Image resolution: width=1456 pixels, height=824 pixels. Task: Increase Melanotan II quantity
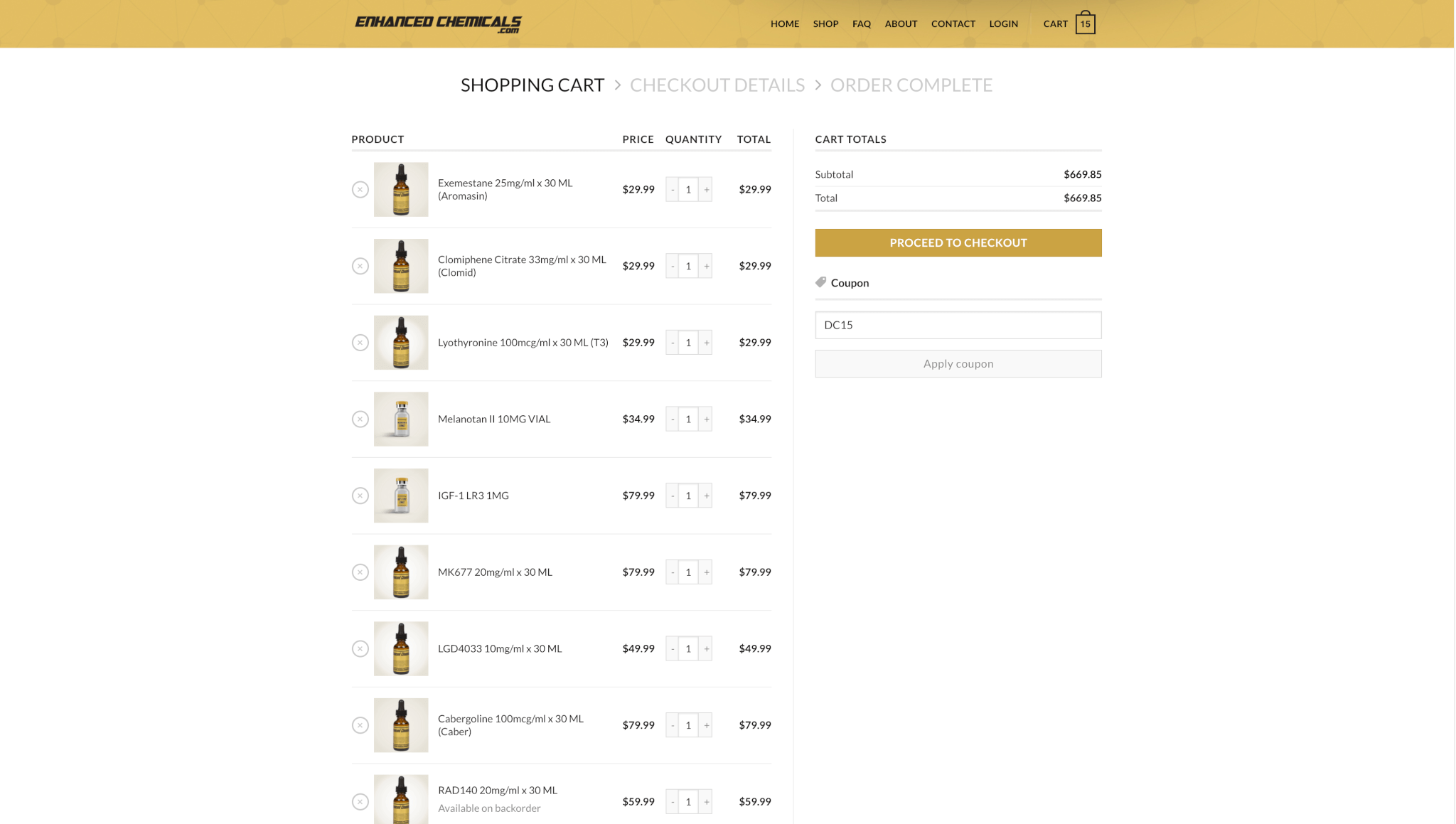706,419
